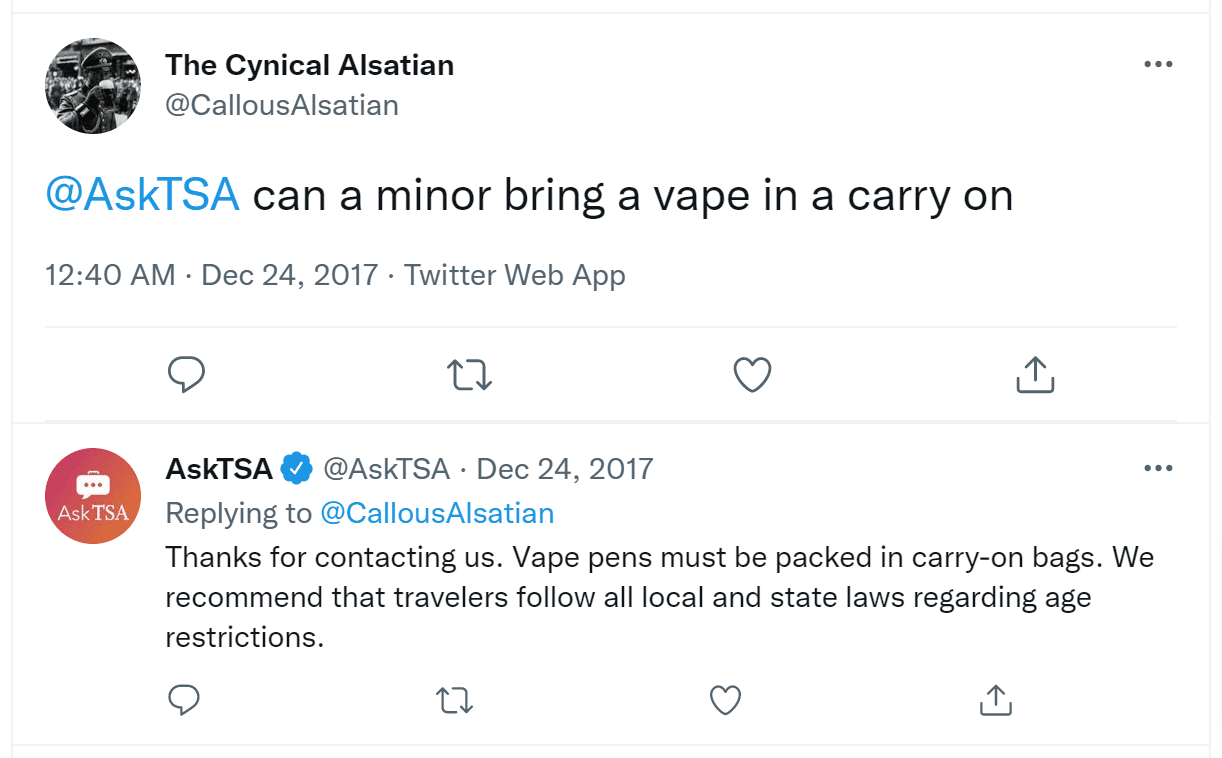Open more options on AskTSA reply
Image resolution: width=1222 pixels, height=758 pixels.
(x=1158, y=468)
